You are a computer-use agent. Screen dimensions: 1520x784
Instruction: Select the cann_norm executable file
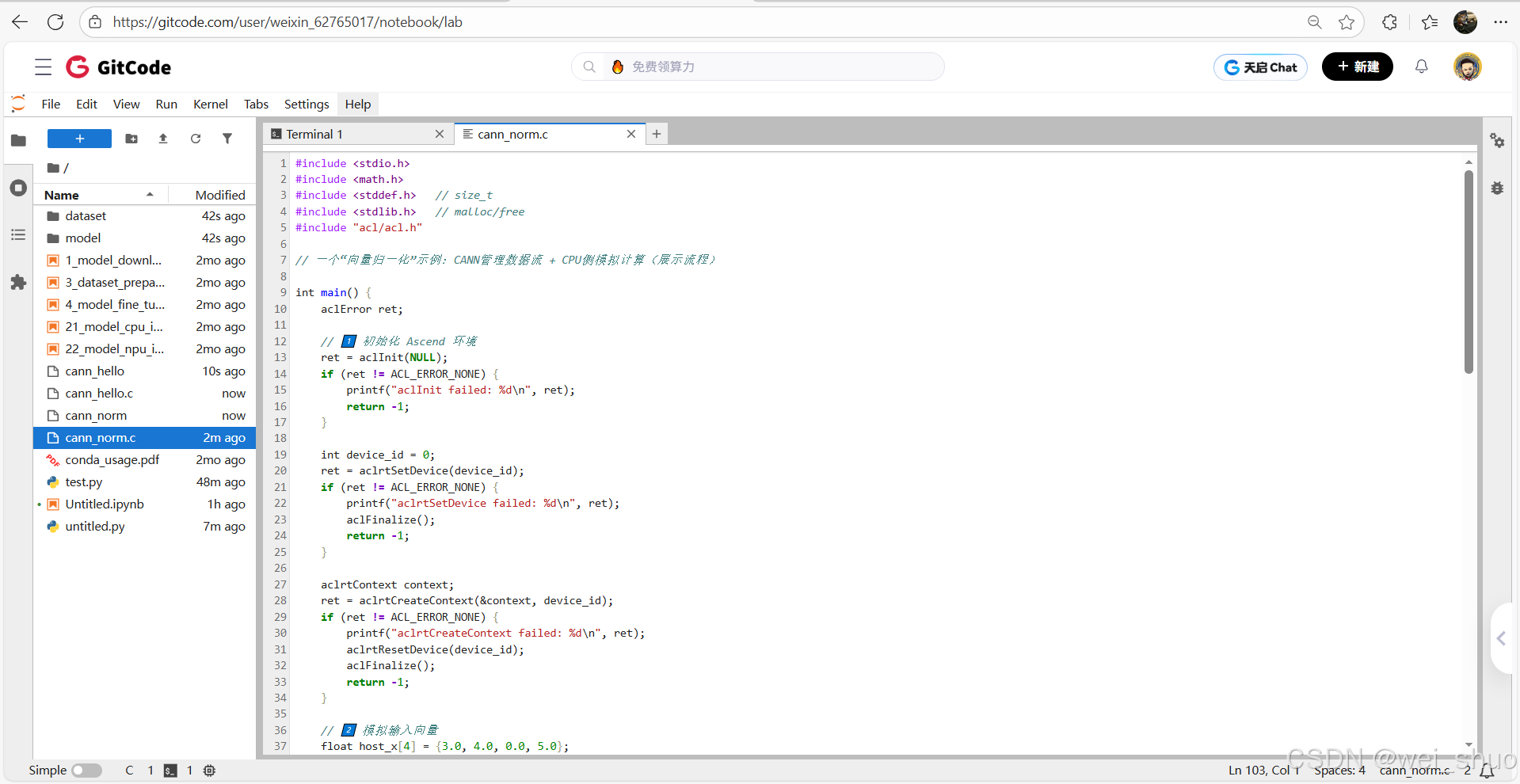pos(144,416)
